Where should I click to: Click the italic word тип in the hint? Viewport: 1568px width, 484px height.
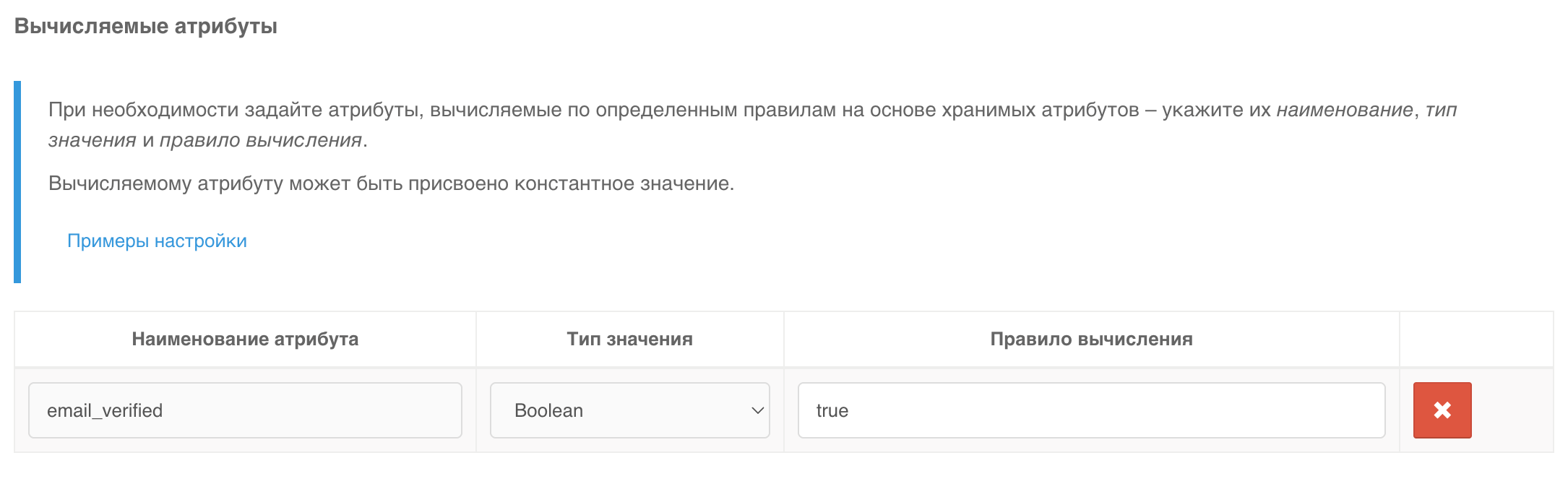pyautogui.click(x=1441, y=110)
